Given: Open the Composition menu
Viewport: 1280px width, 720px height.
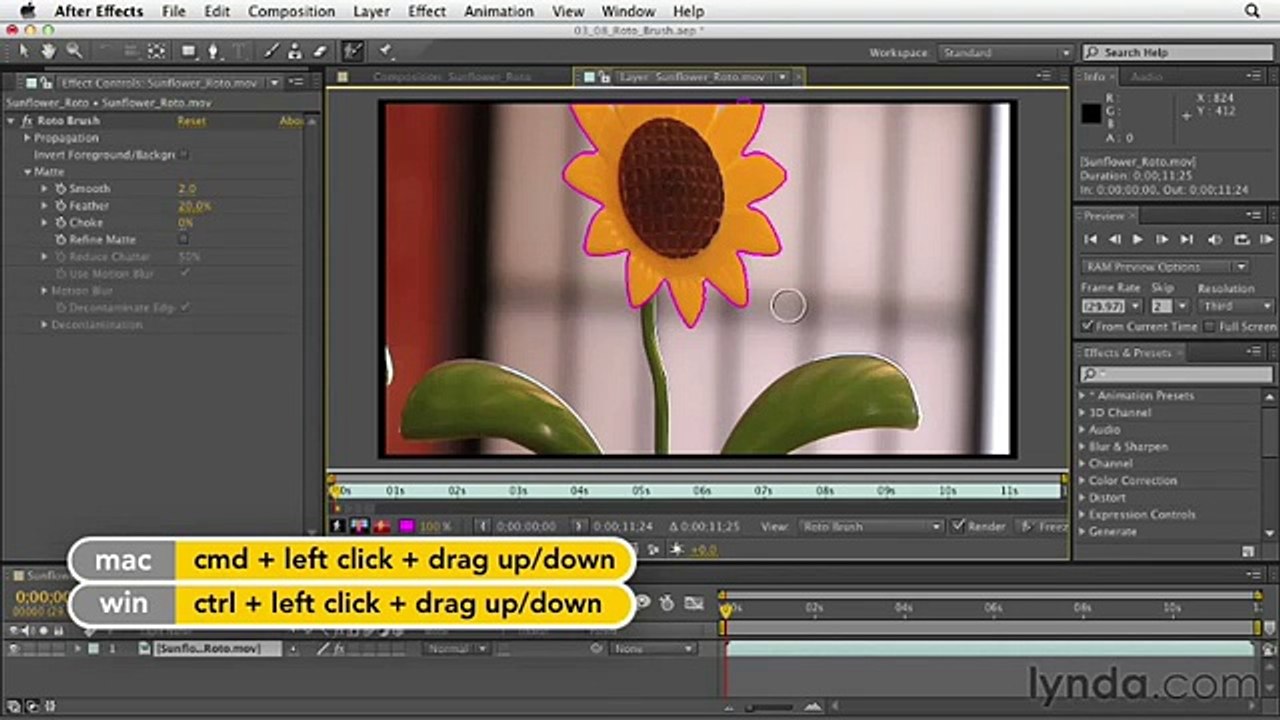Looking at the screenshot, I should tap(291, 11).
